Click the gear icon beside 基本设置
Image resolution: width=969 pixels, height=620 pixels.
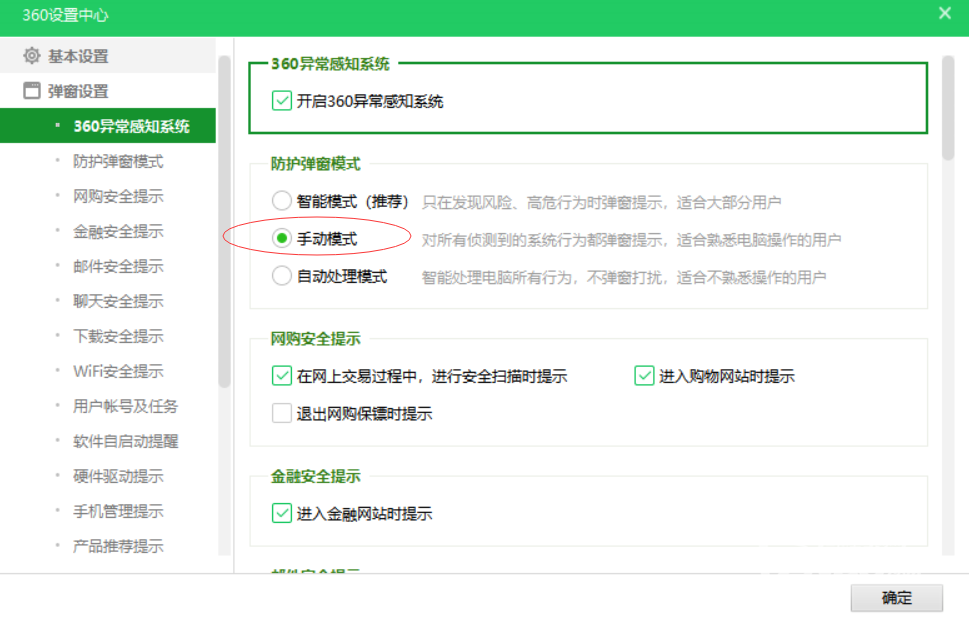click(32, 56)
